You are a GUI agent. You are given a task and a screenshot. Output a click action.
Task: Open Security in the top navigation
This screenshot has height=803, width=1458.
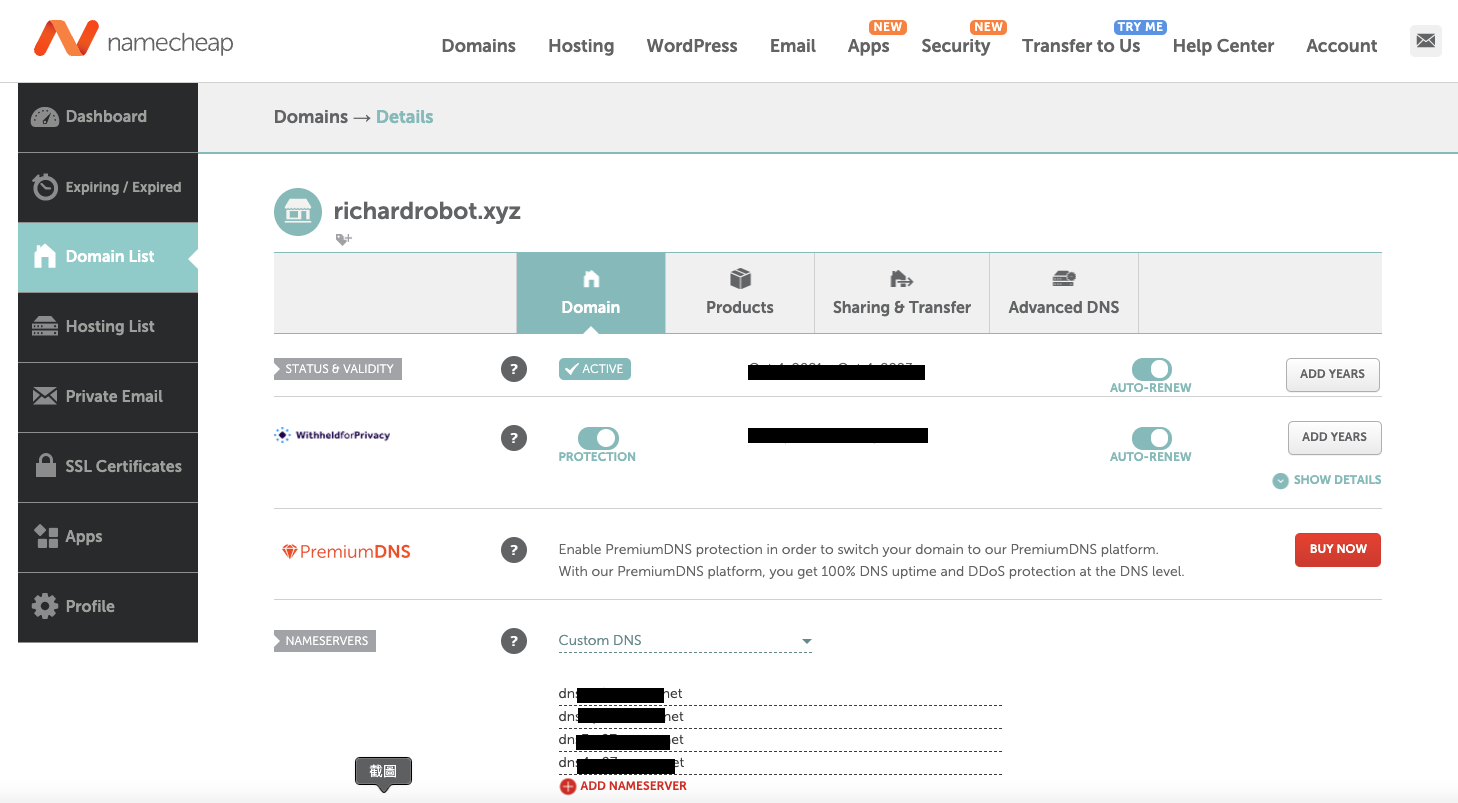[956, 46]
